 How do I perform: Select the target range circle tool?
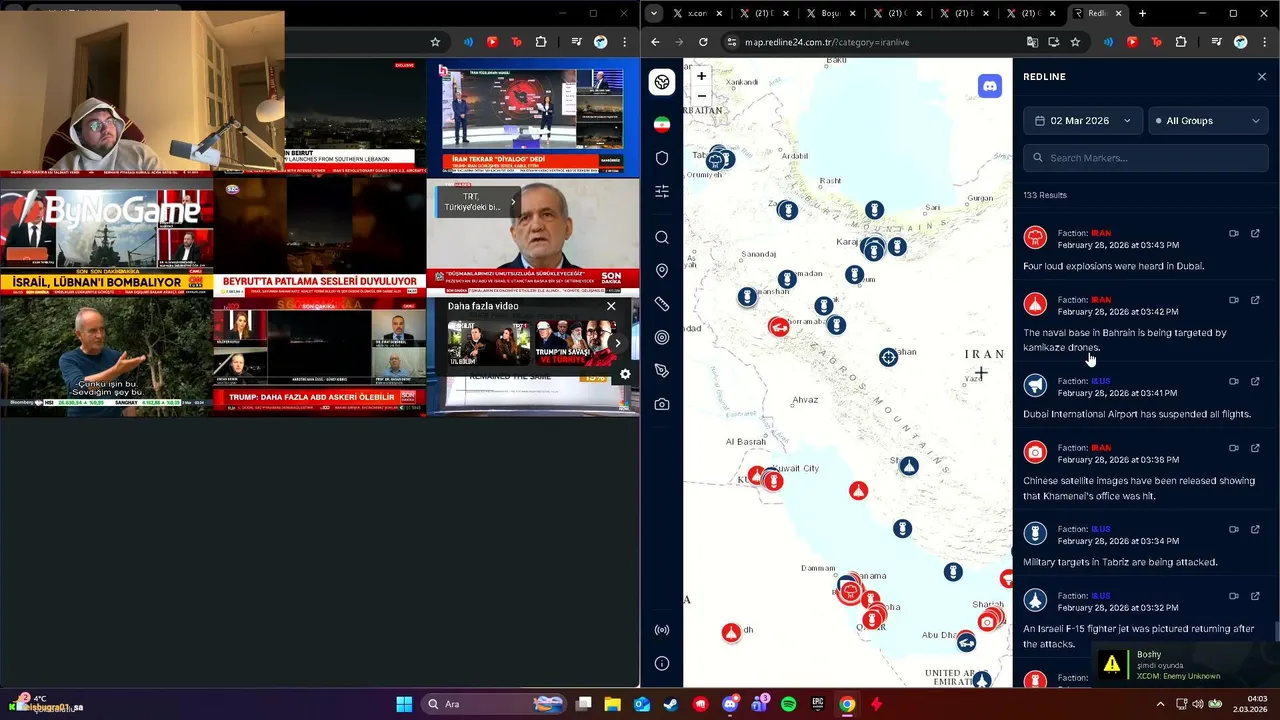[662, 337]
